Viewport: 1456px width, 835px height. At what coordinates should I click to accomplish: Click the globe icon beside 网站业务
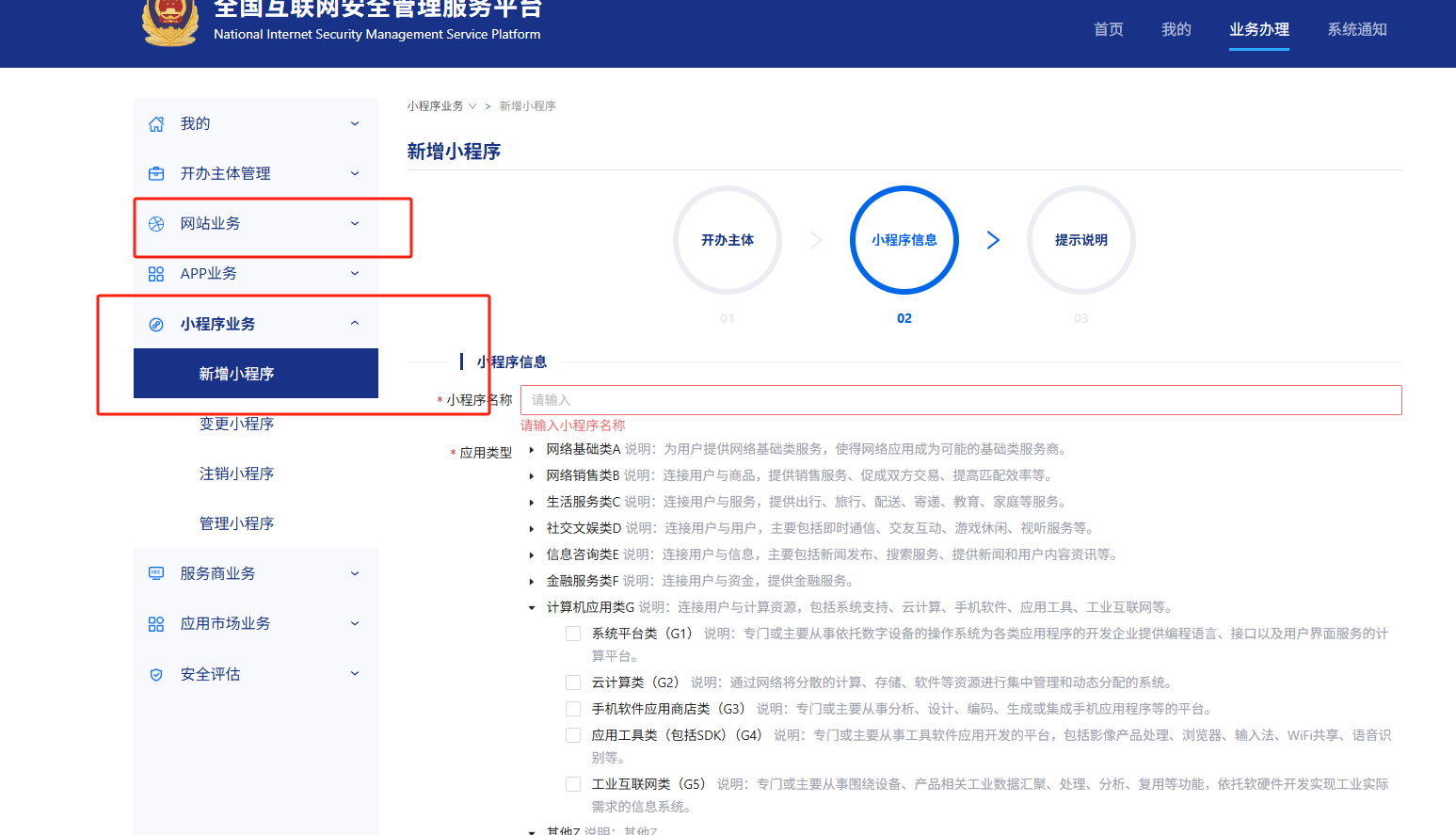pyautogui.click(x=156, y=224)
